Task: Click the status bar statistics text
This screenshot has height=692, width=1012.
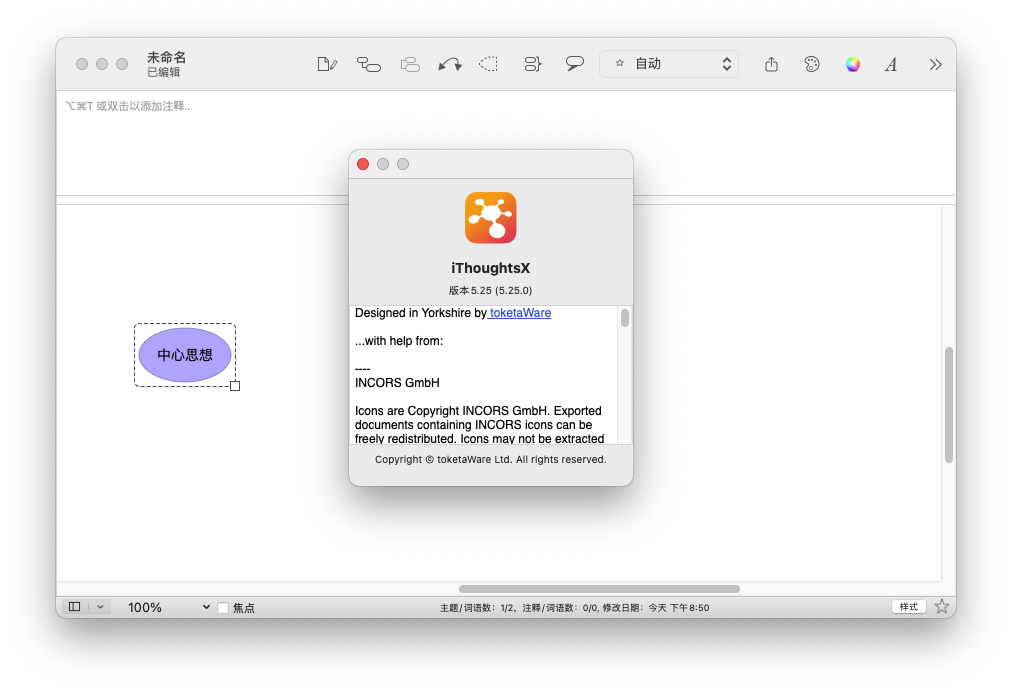Action: click(x=574, y=607)
